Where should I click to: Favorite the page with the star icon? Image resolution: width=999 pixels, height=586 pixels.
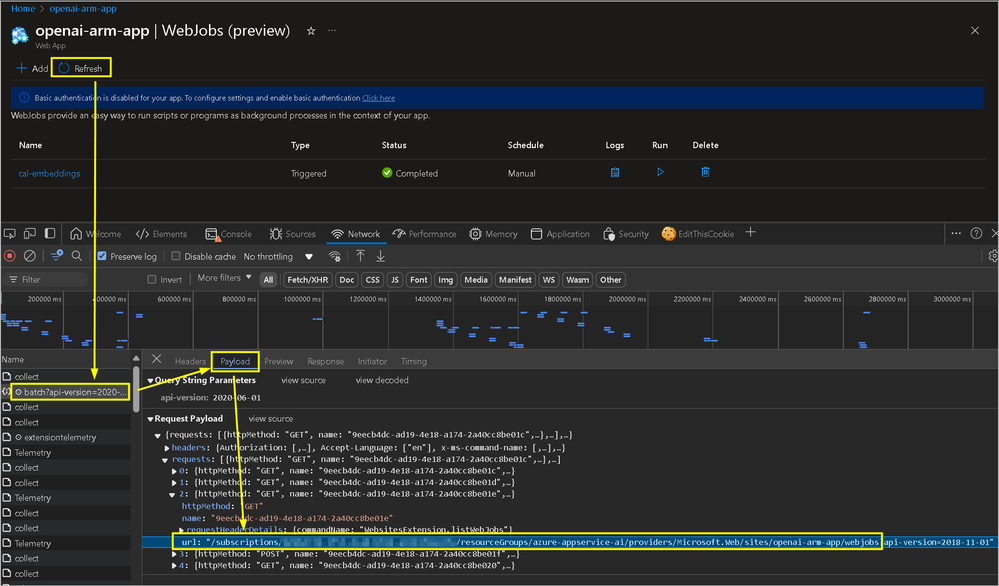point(311,31)
